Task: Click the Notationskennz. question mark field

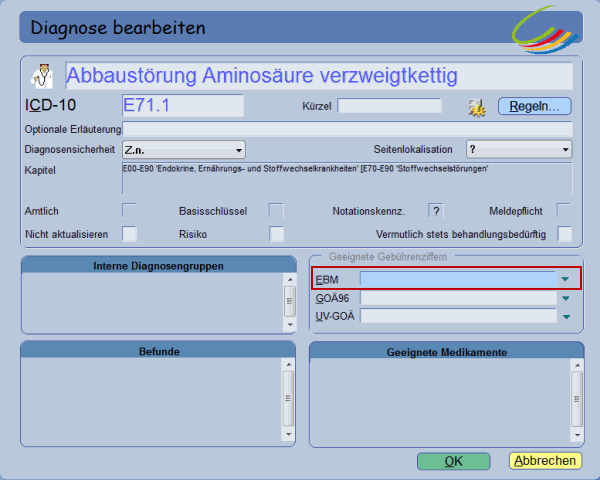Action: click(x=436, y=211)
